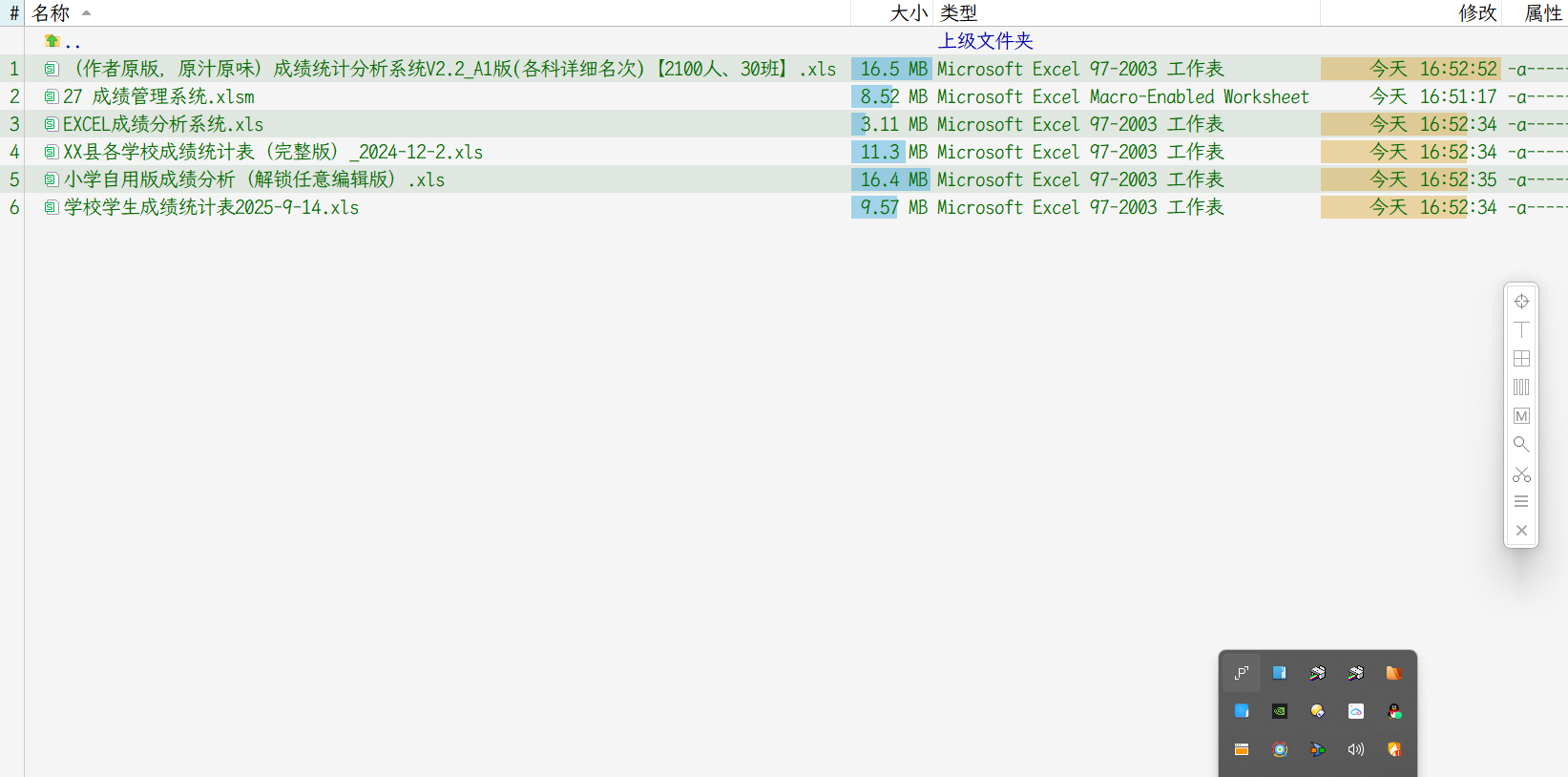The width and height of the screenshot is (1568, 777).
Task: Click the 属性 attributes column header
Action: pyautogui.click(x=1542, y=13)
